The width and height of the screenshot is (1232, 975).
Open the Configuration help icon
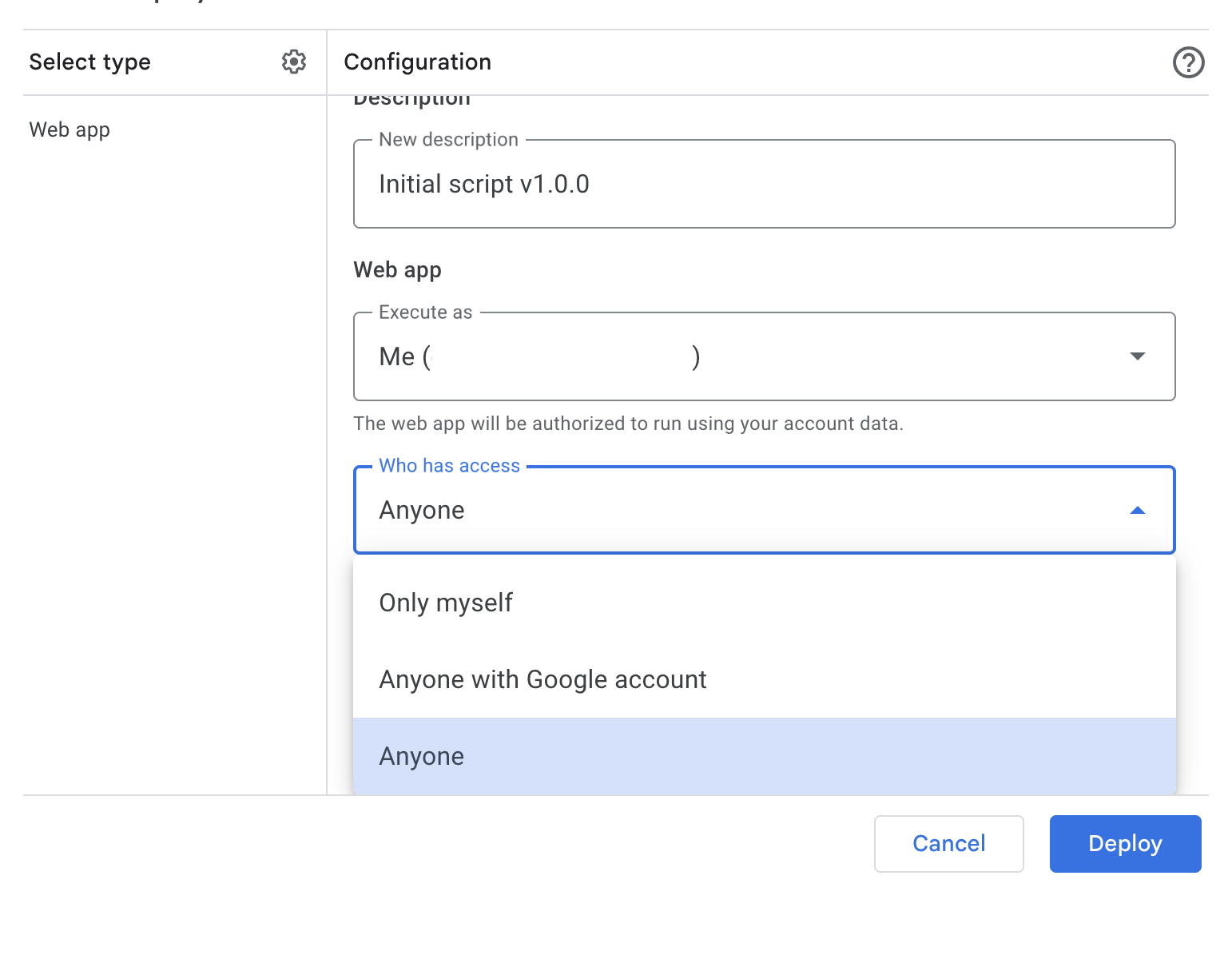click(1188, 62)
